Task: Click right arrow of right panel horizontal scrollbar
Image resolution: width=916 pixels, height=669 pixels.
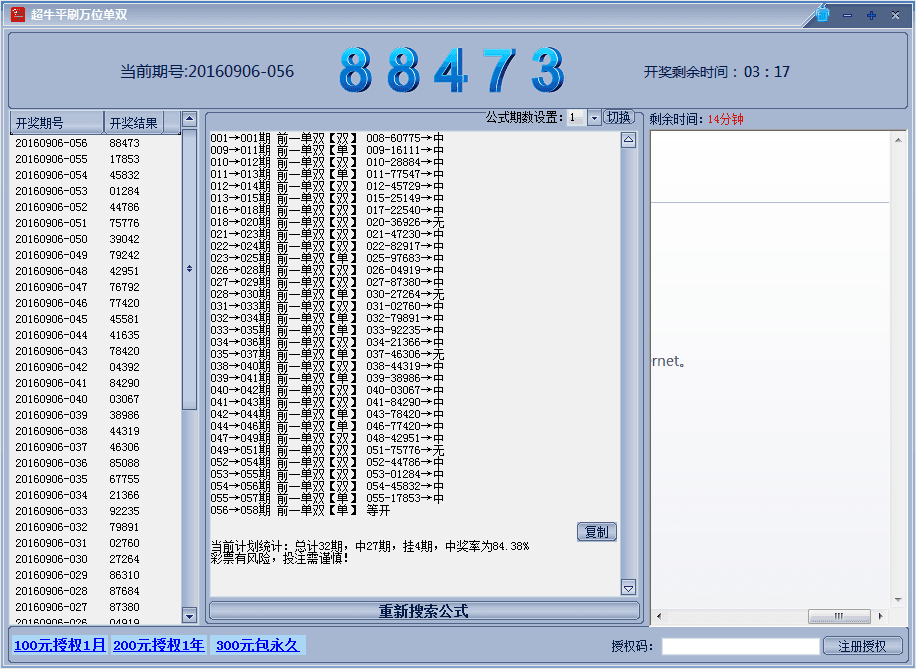Action: (880, 616)
